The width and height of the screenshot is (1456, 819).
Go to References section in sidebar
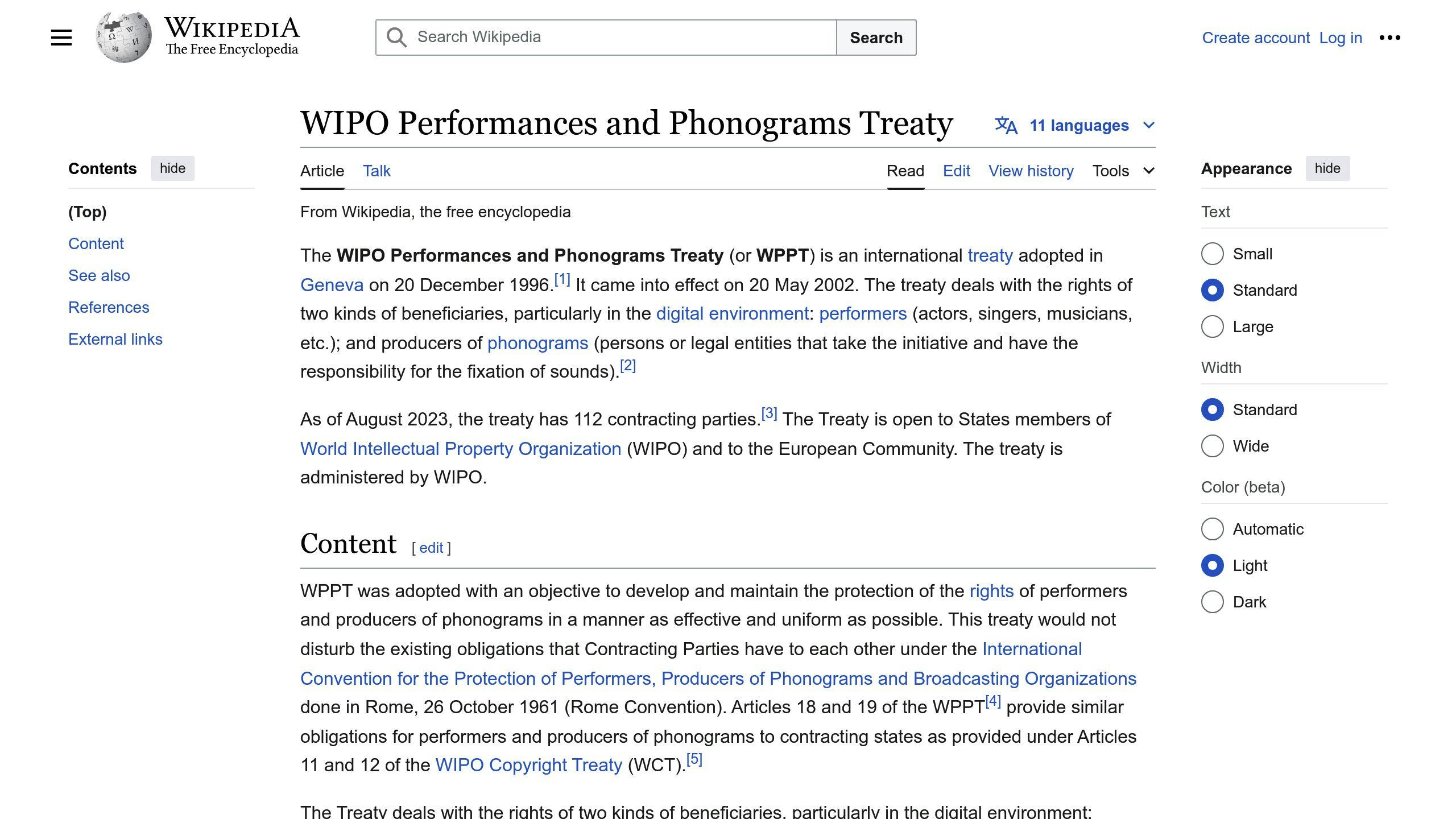coord(109,307)
